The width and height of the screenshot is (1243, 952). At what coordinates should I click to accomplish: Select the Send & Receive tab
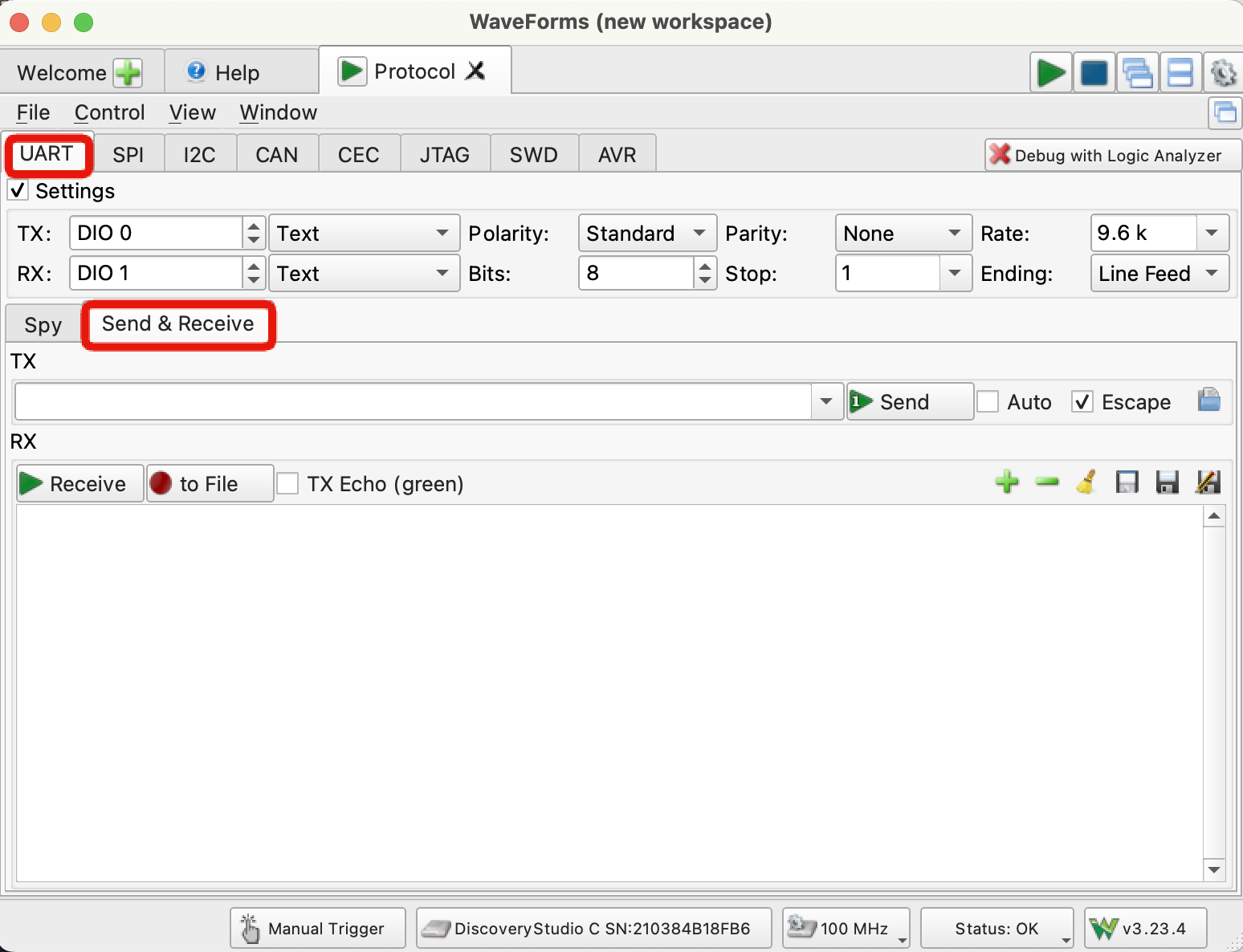[x=178, y=323]
